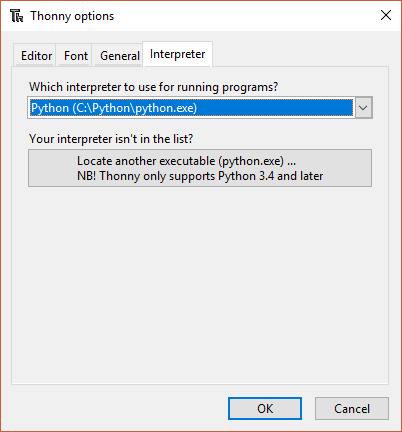Screen dimensions: 402x432
Task: Close the Thonny options dialog
Action: (x=386, y=15)
